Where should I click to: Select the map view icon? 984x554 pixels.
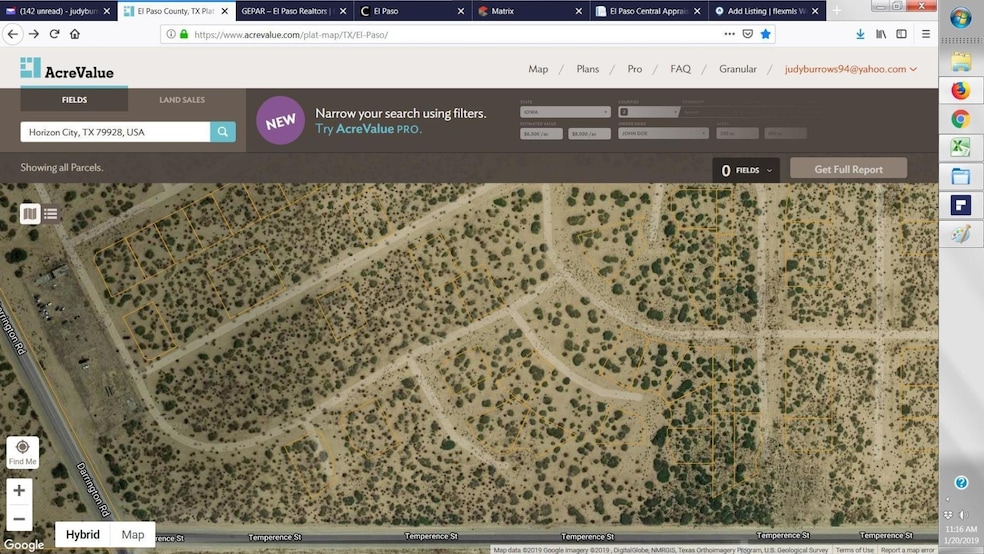pos(30,214)
